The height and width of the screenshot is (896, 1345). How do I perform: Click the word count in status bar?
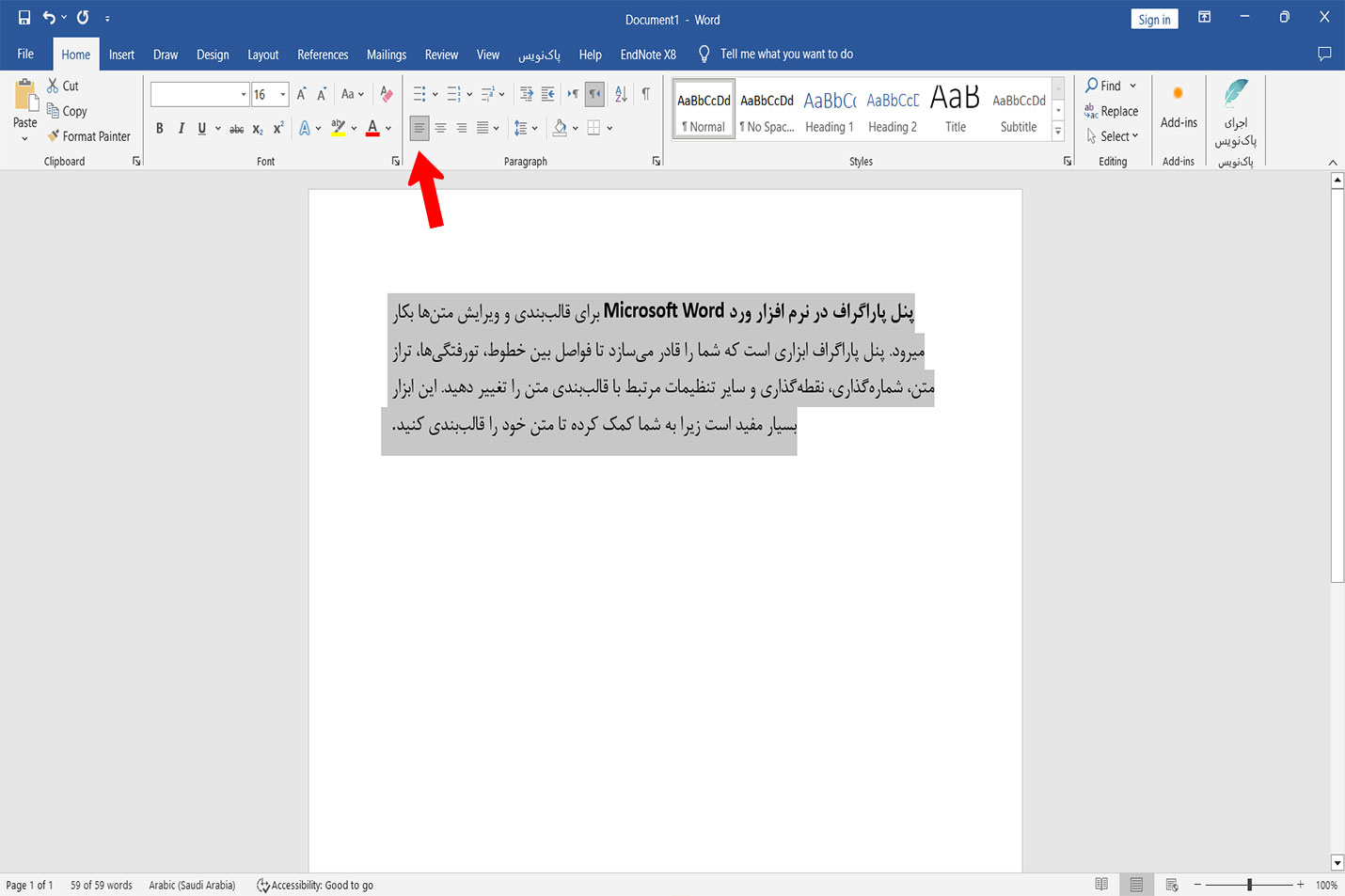tap(102, 885)
